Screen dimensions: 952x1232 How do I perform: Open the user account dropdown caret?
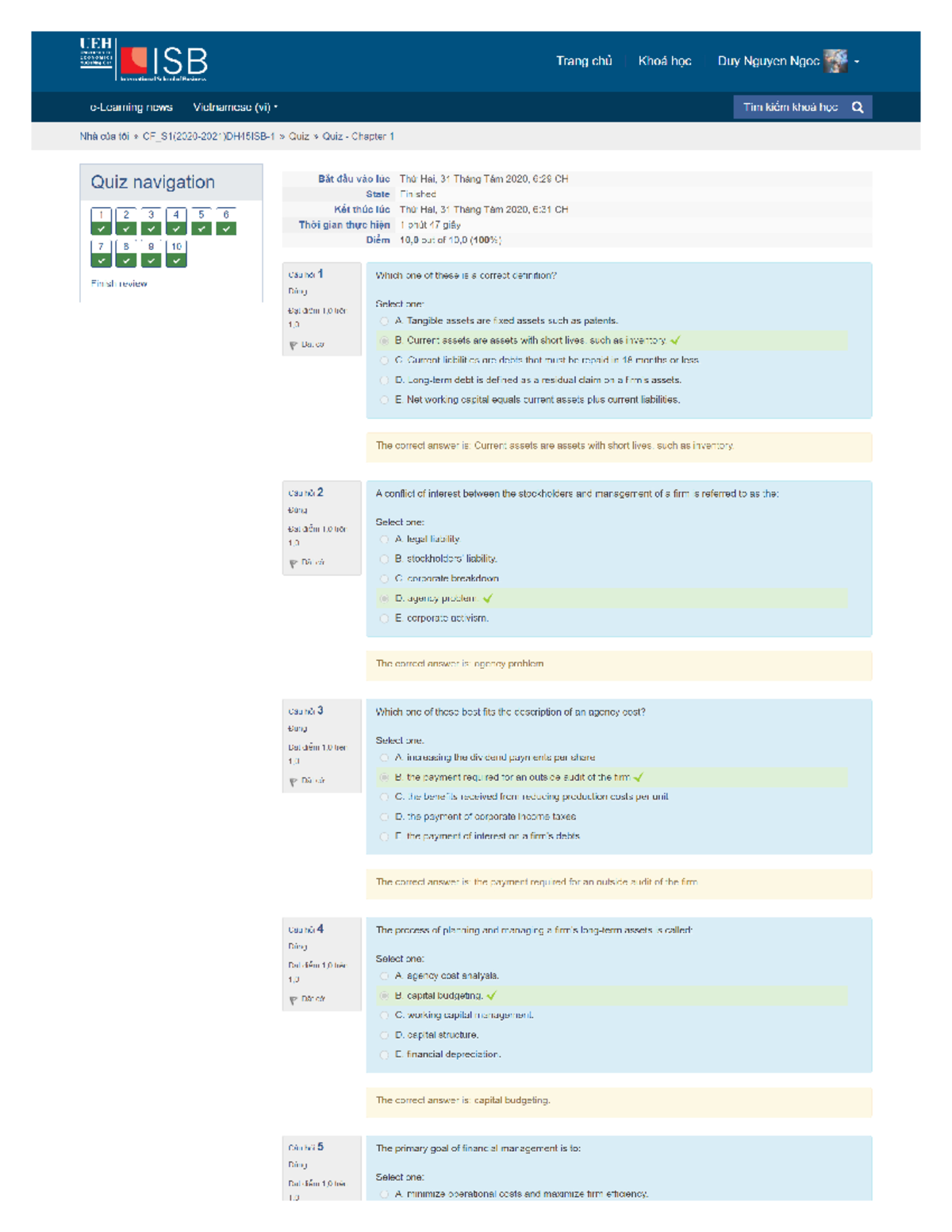(858, 59)
